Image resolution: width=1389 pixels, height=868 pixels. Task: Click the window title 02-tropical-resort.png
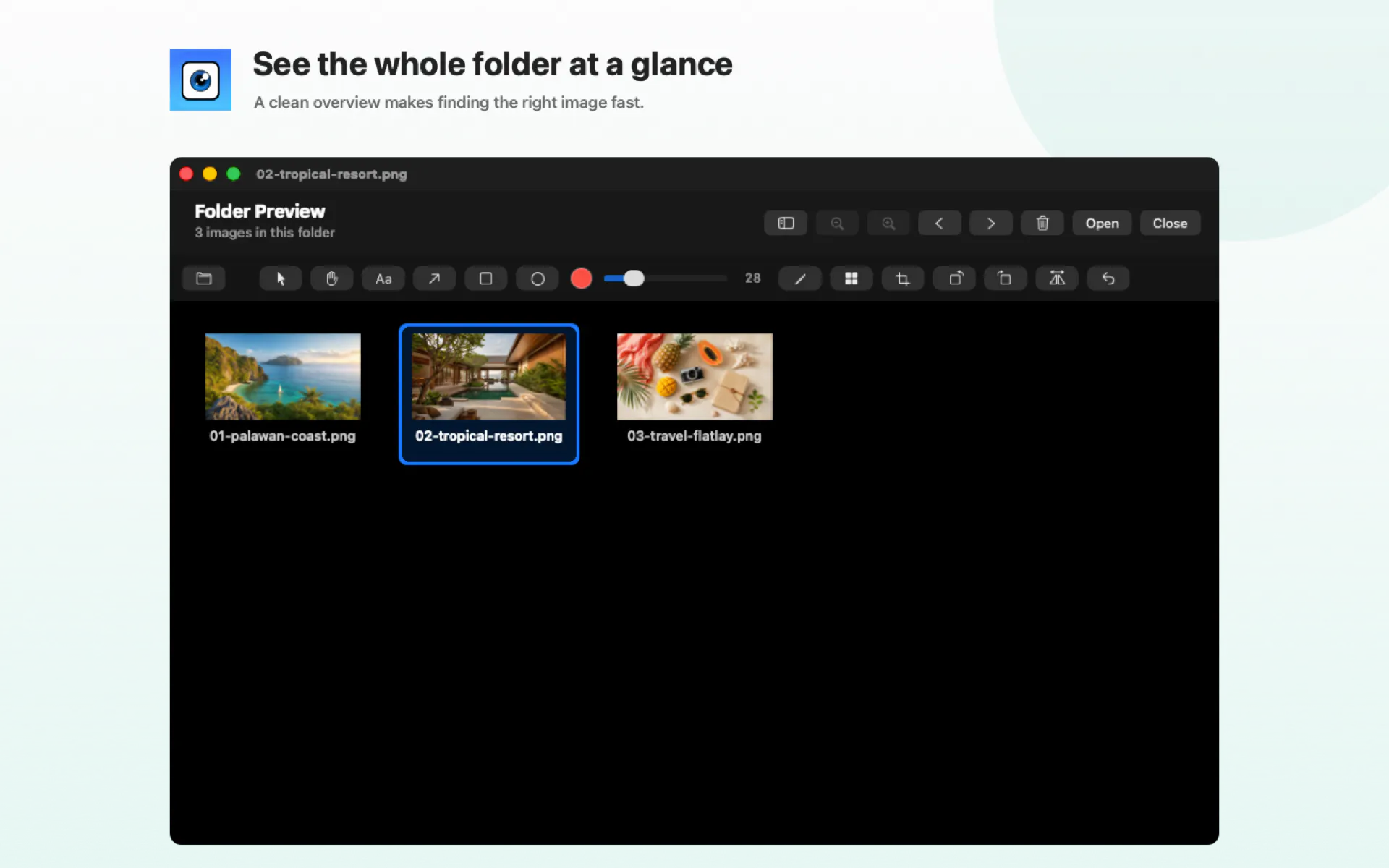(x=331, y=174)
